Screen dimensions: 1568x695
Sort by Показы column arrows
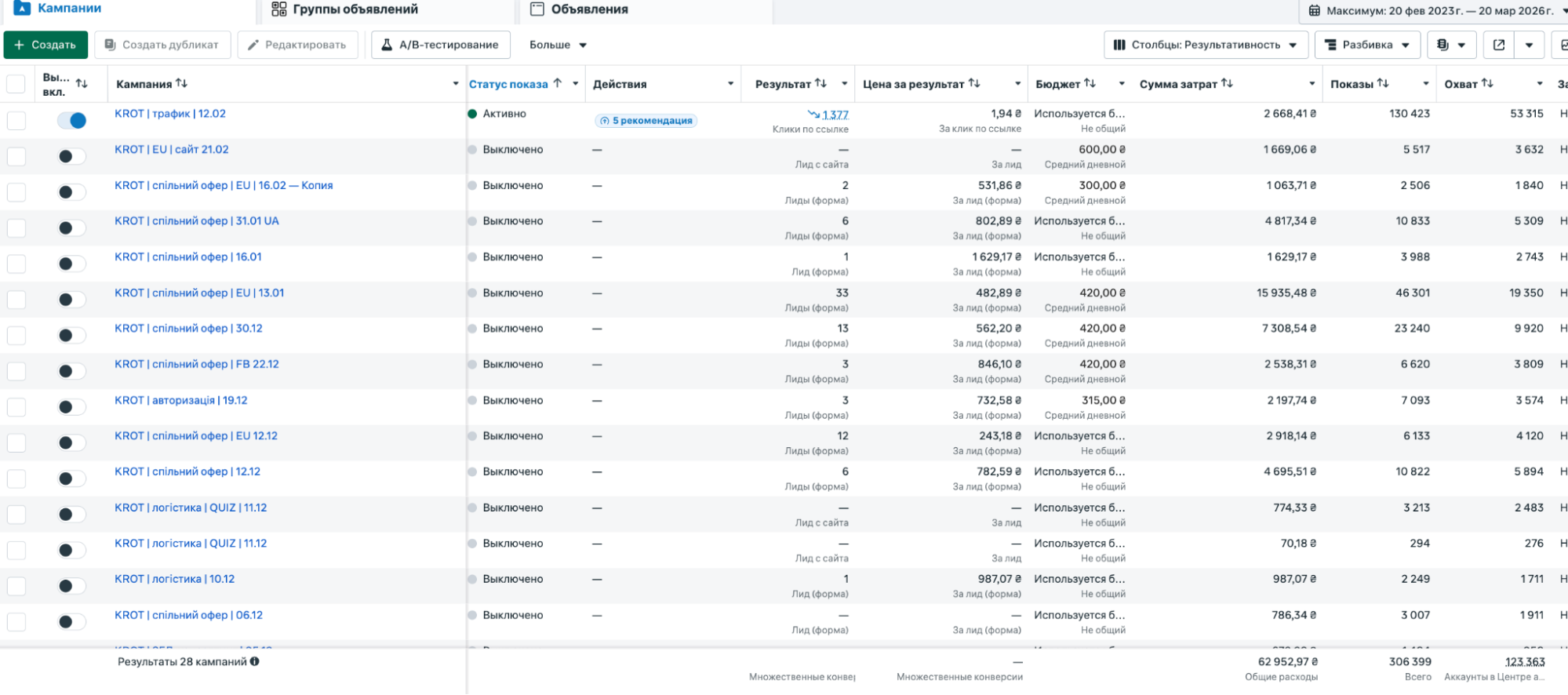(1383, 83)
